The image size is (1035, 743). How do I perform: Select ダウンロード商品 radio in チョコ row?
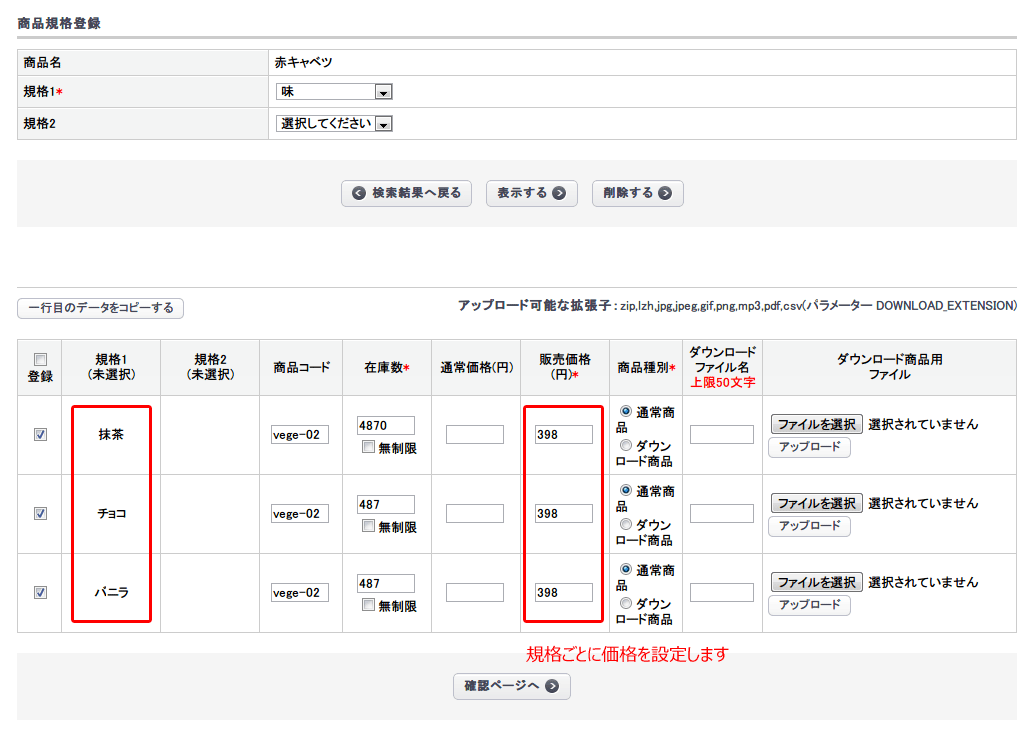coord(626,524)
